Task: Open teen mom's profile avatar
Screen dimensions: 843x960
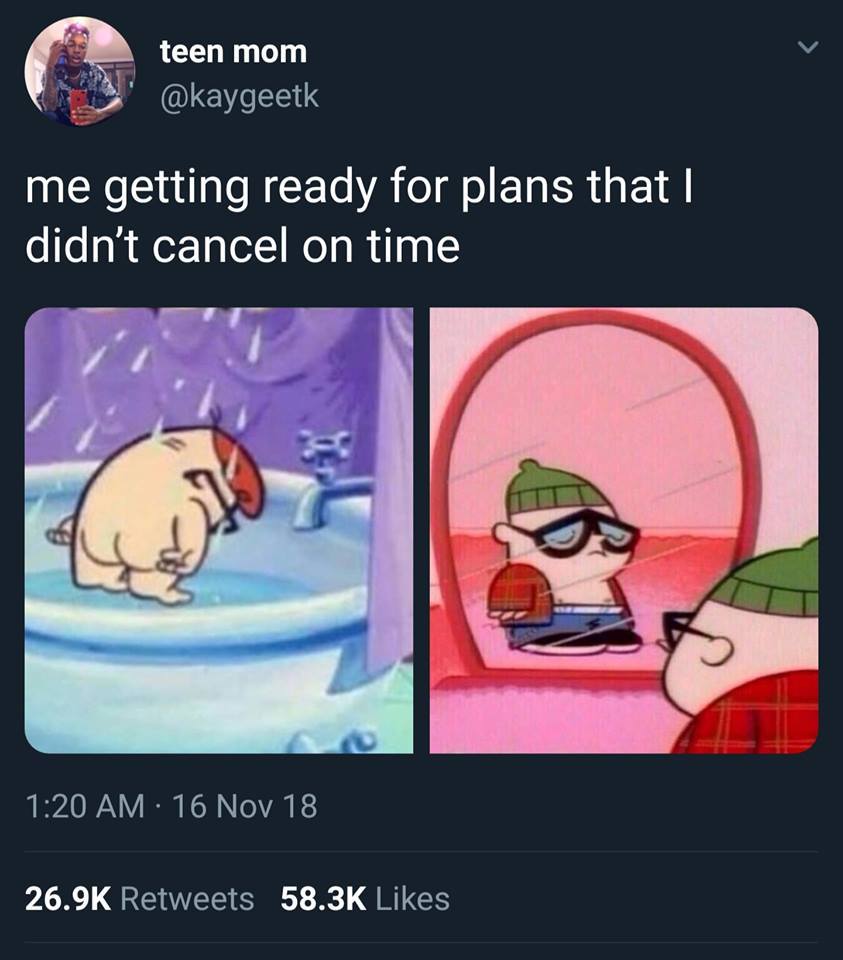Action: (x=80, y=72)
